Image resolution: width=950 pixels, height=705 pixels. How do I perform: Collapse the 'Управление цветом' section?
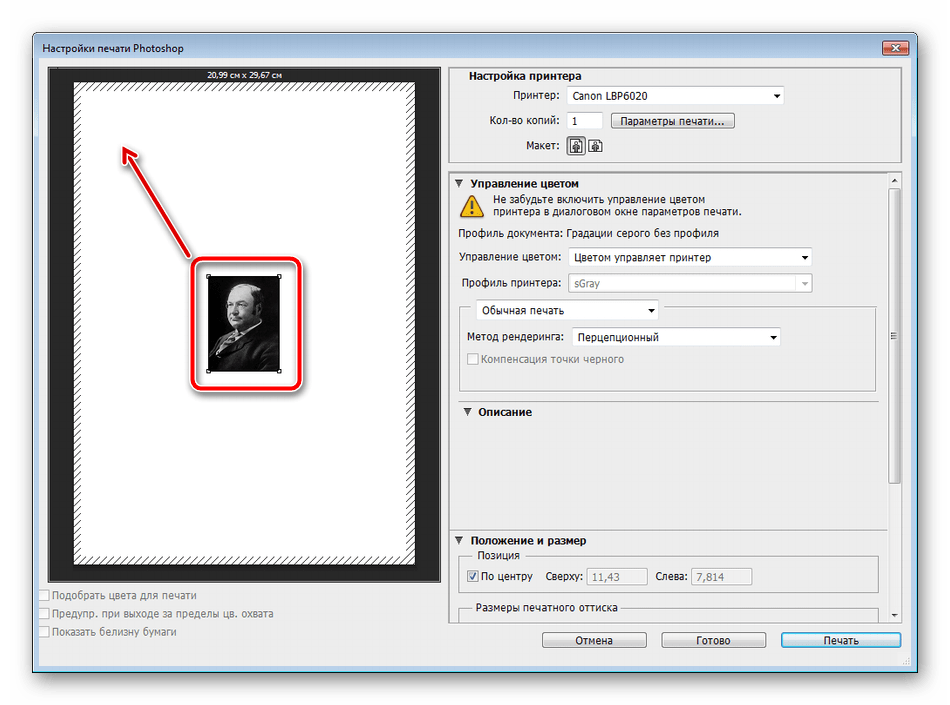tap(460, 183)
